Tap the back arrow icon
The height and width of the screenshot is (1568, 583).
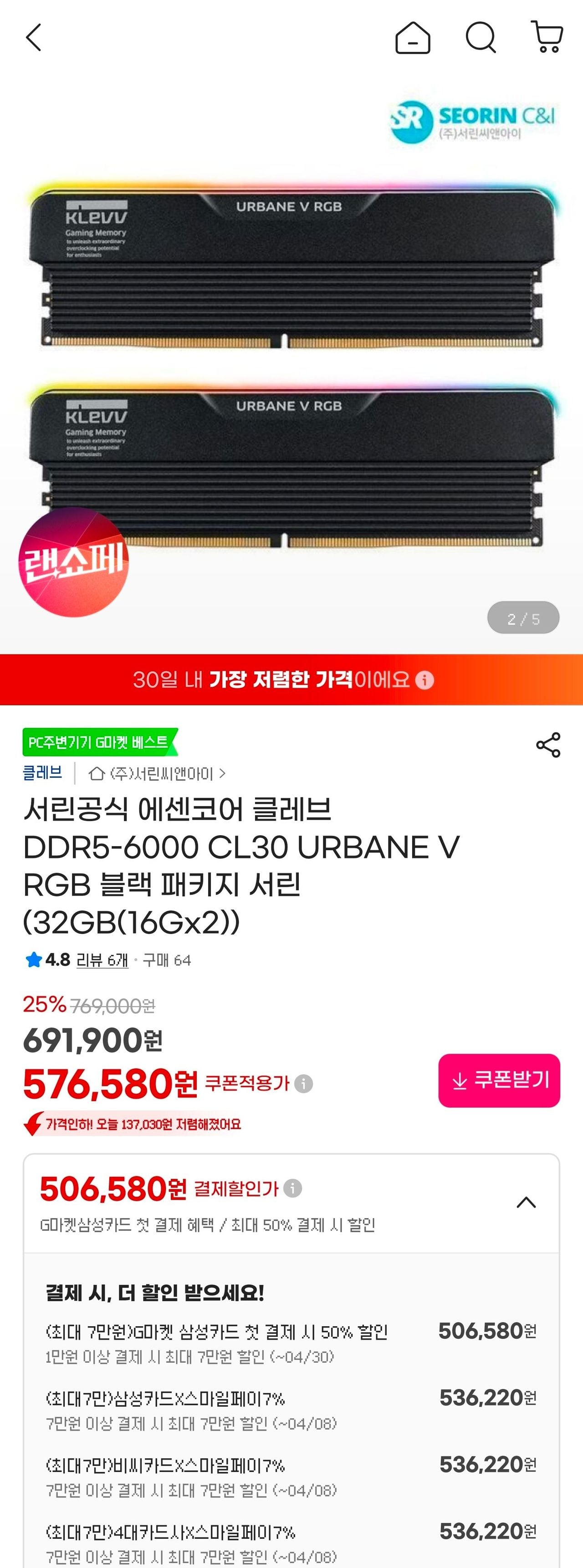pyautogui.click(x=33, y=38)
